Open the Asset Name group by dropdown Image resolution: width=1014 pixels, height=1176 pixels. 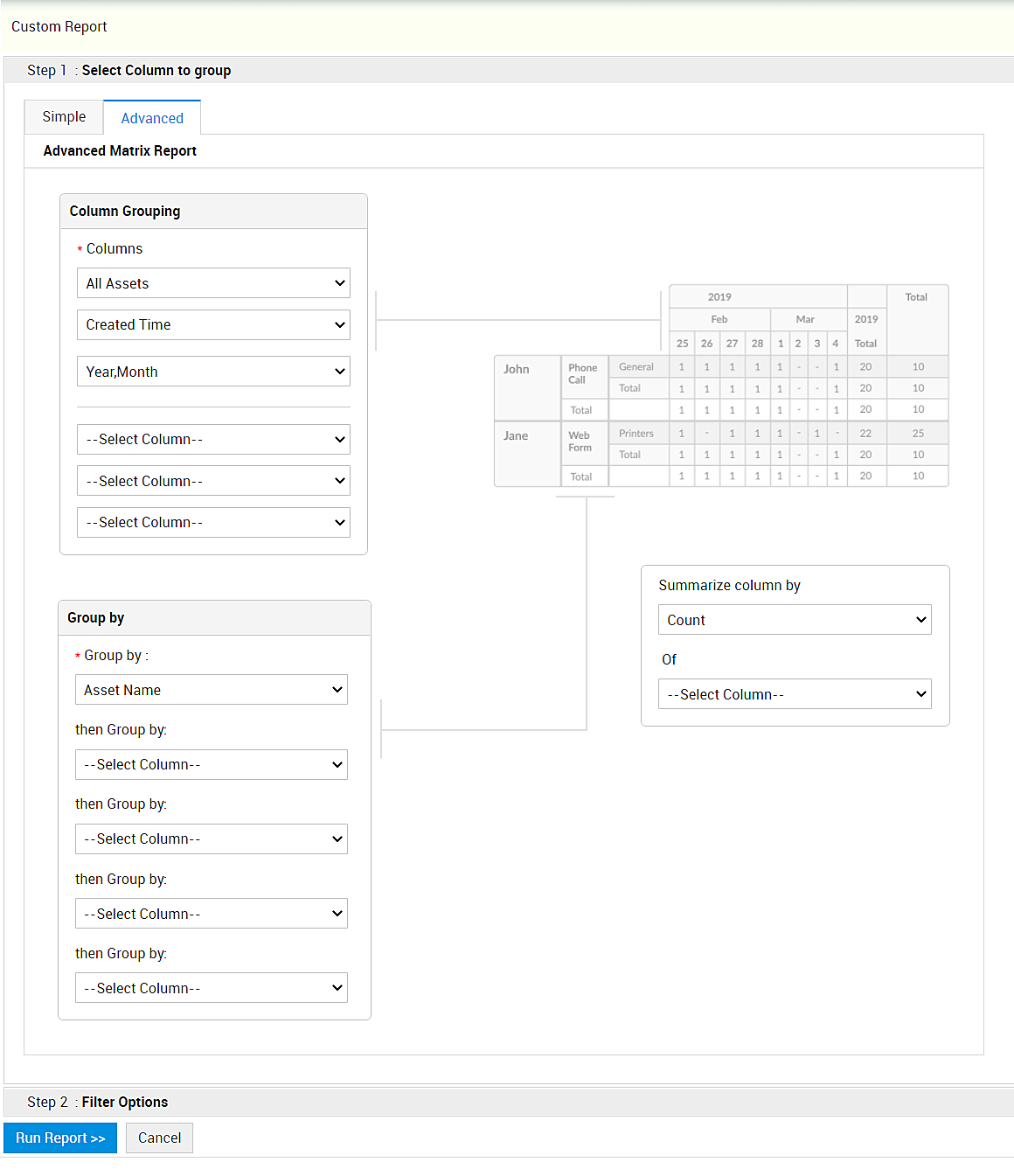[212, 690]
